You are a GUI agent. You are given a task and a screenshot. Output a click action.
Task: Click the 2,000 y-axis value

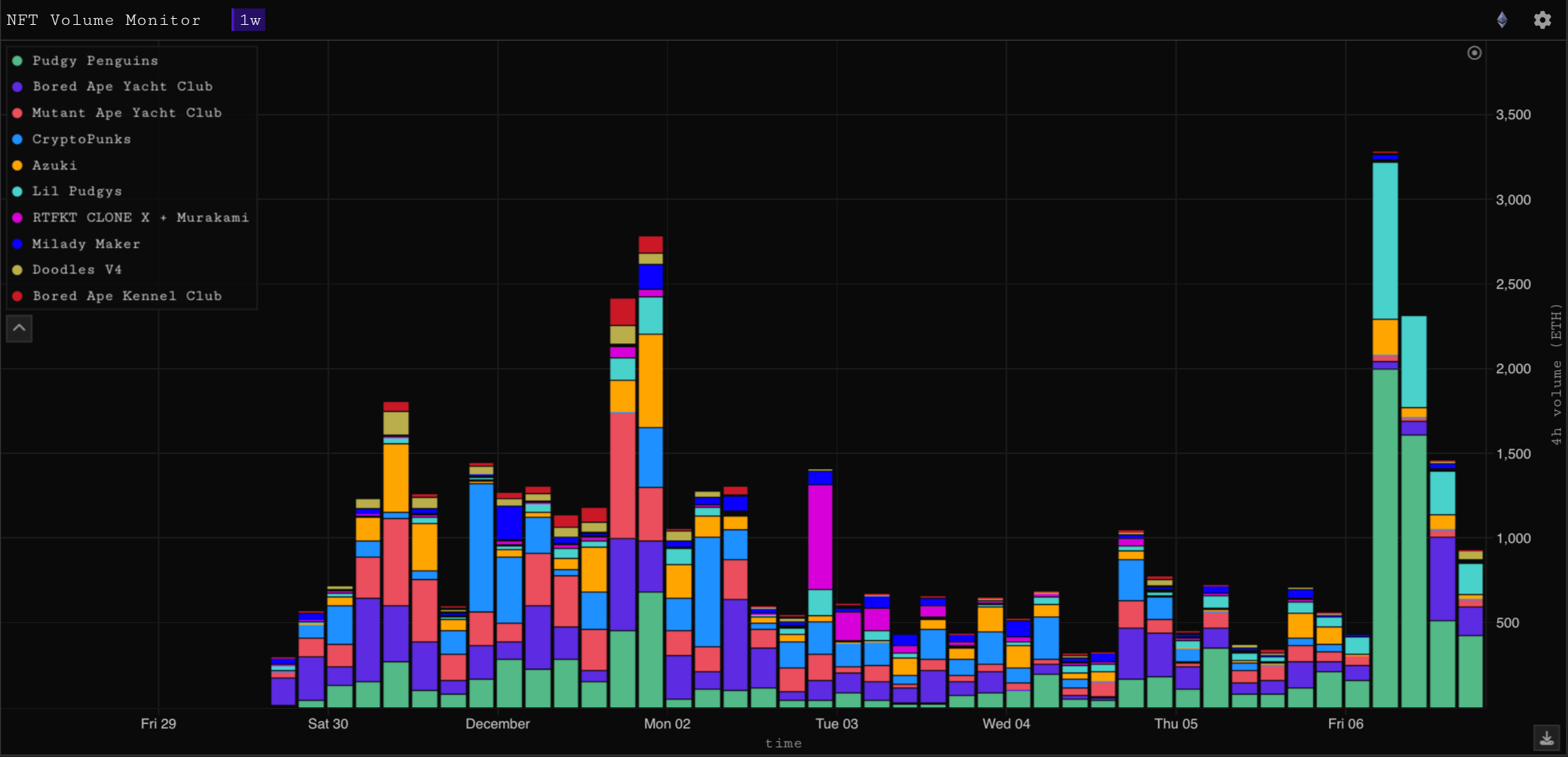[1513, 369]
